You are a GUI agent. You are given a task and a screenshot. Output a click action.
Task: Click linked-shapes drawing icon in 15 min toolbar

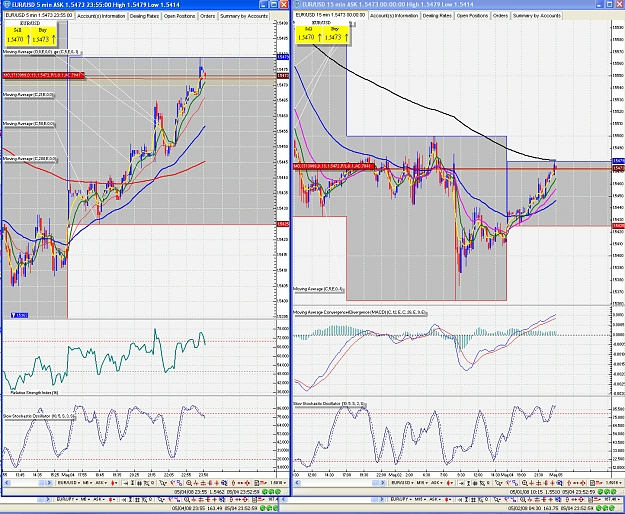click(515, 483)
